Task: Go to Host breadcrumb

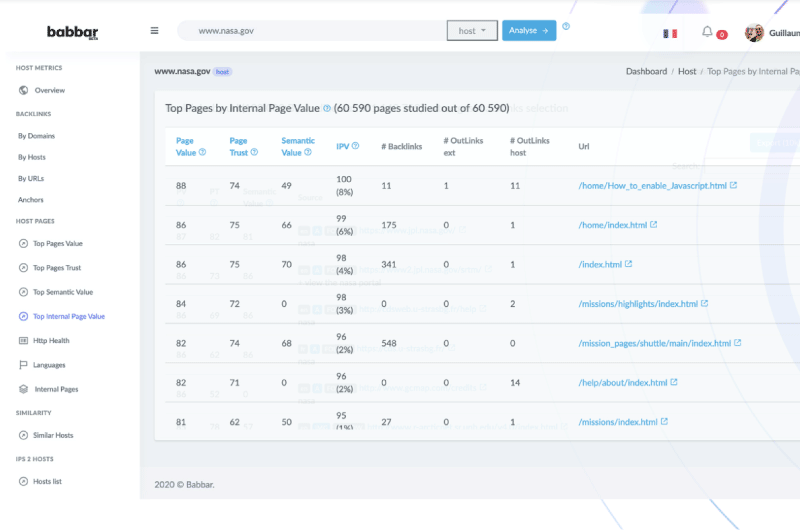Action: pos(687,71)
